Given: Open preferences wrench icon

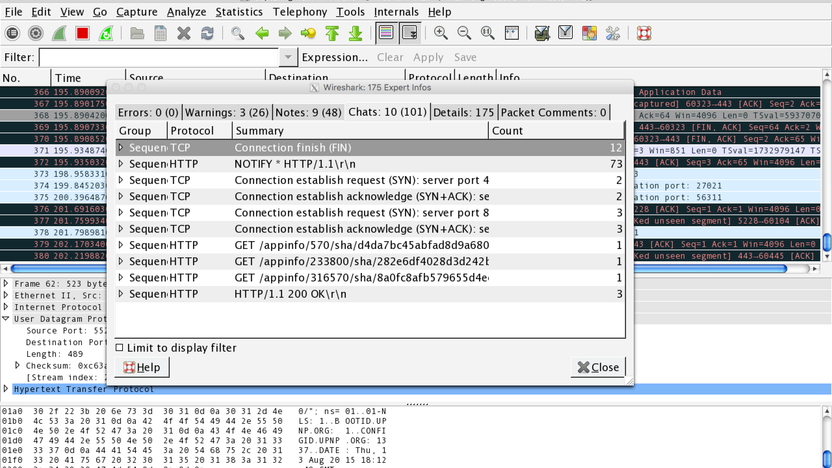Looking at the screenshot, I should click(x=613, y=33).
